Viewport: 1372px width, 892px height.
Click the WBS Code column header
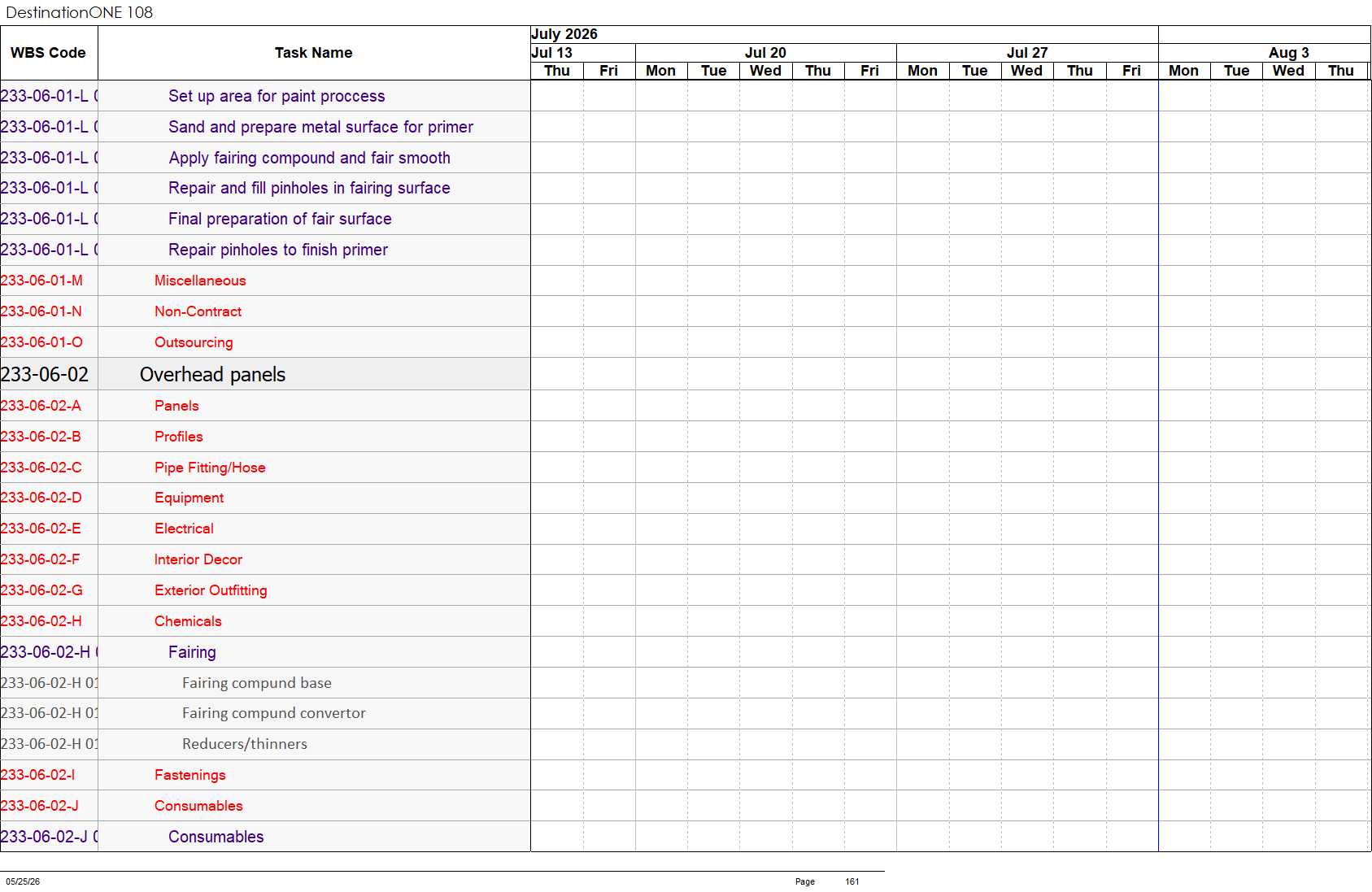(49, 53)
